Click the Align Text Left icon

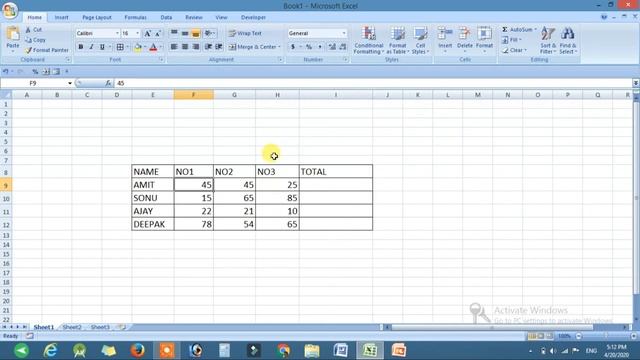174,47
